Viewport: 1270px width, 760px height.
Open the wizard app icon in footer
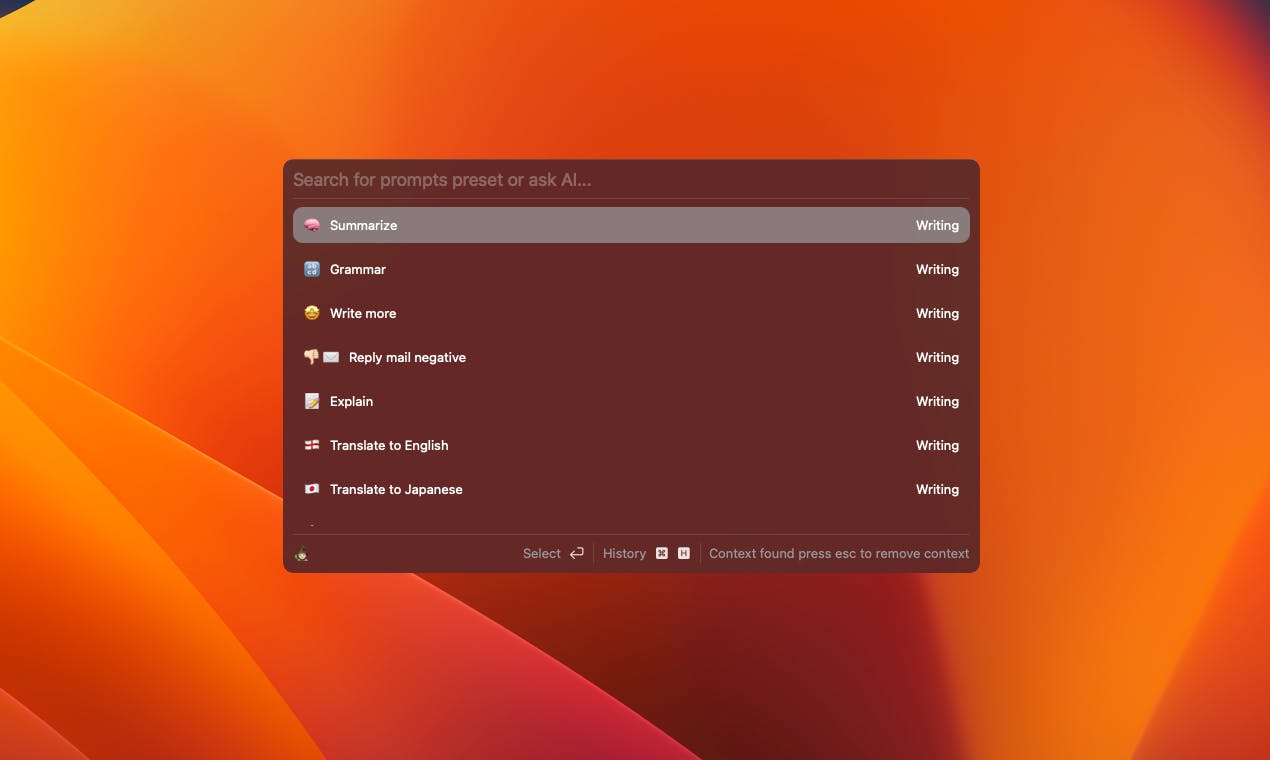(x=302, y=553)
